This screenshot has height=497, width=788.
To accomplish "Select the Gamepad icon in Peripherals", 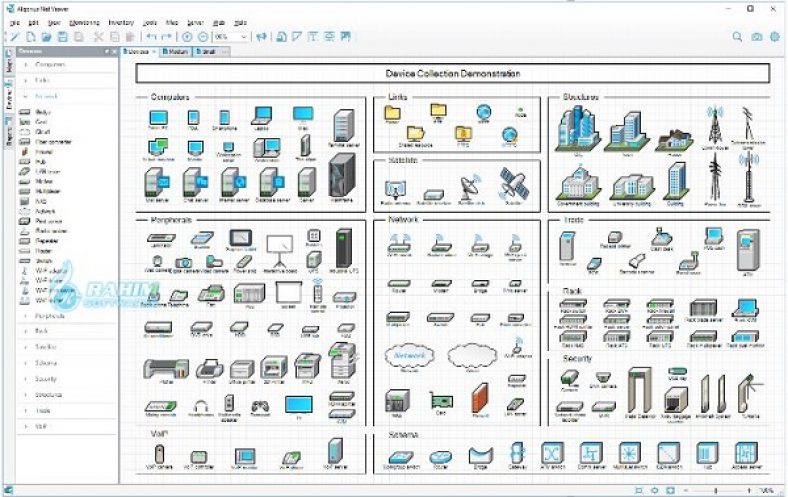I will (260, 405).
